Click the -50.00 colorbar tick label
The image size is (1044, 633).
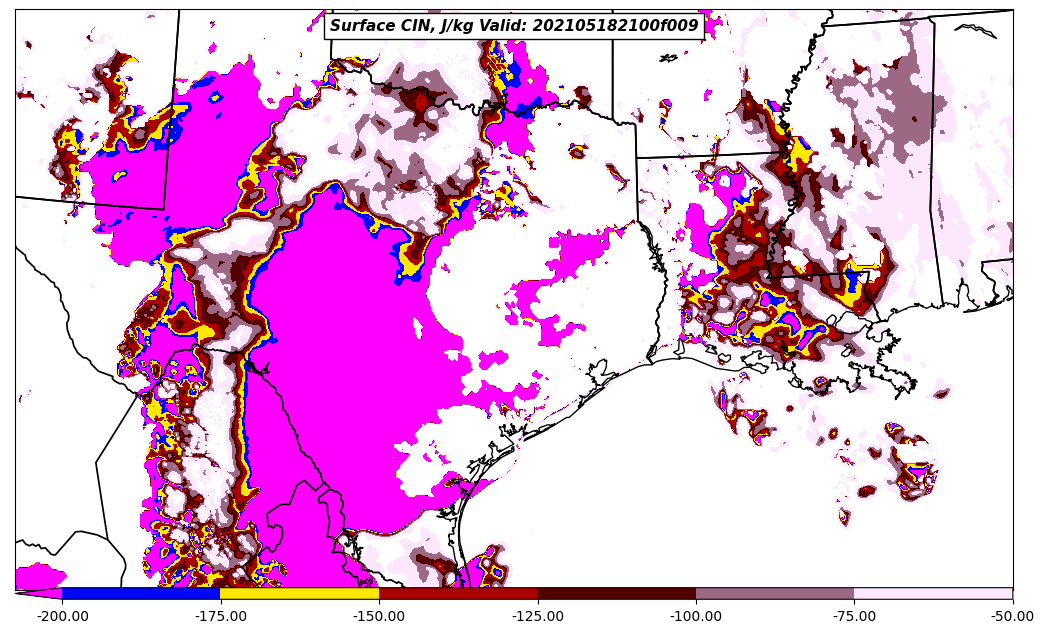click(x=1012, y=616)
